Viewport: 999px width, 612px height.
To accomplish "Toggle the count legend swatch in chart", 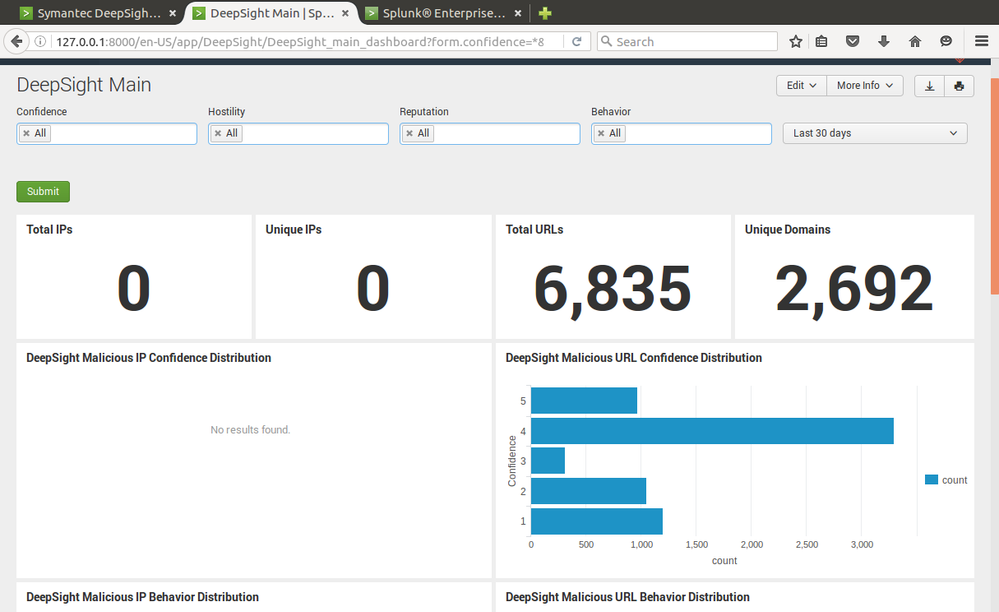I will pos(931,480).
